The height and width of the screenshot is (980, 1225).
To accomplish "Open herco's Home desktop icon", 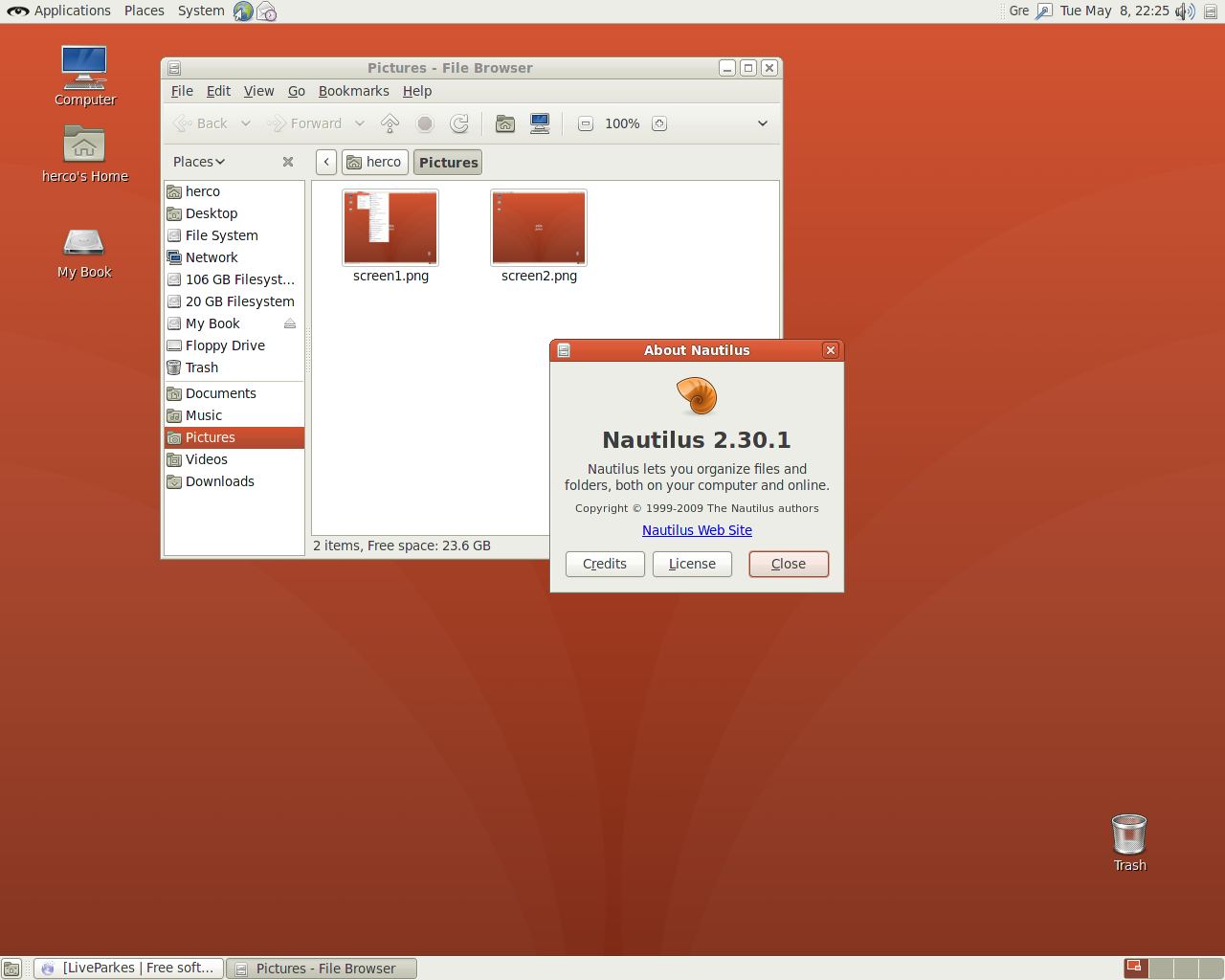I will click(84, 153).
